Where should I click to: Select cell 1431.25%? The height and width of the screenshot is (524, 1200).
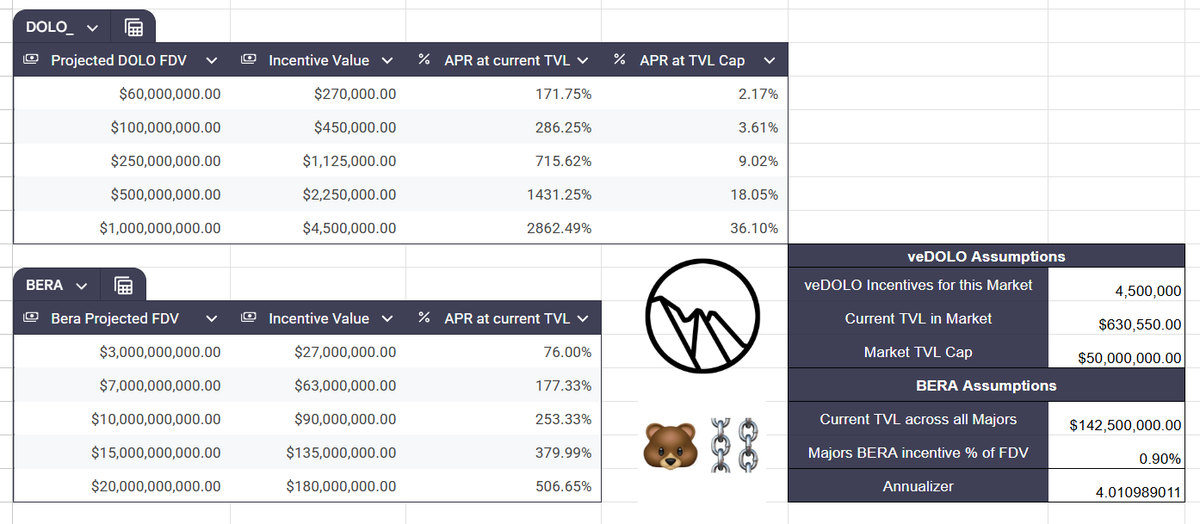[x=503, y=195]
